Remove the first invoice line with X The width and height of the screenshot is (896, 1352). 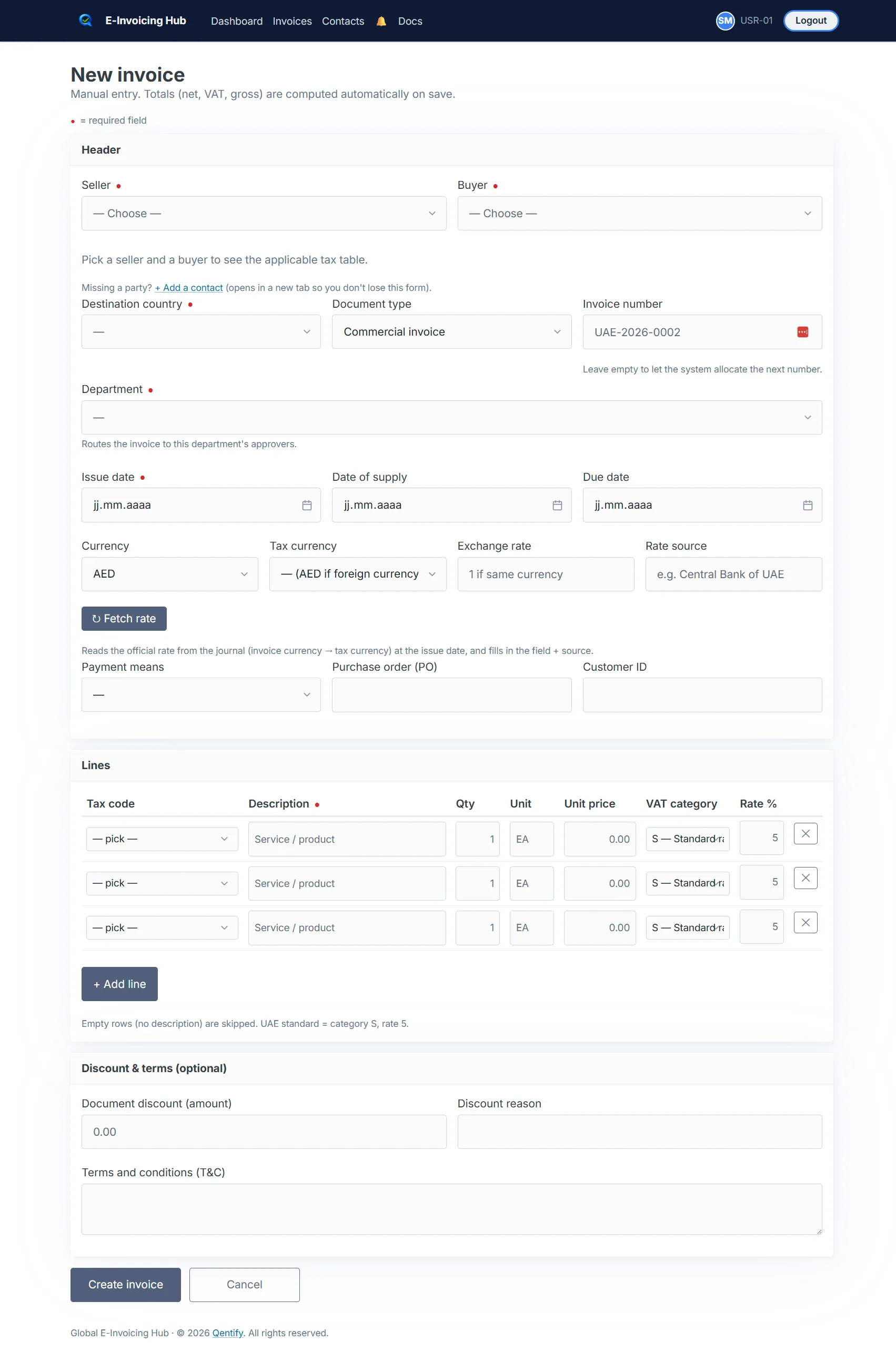point(805,833)
